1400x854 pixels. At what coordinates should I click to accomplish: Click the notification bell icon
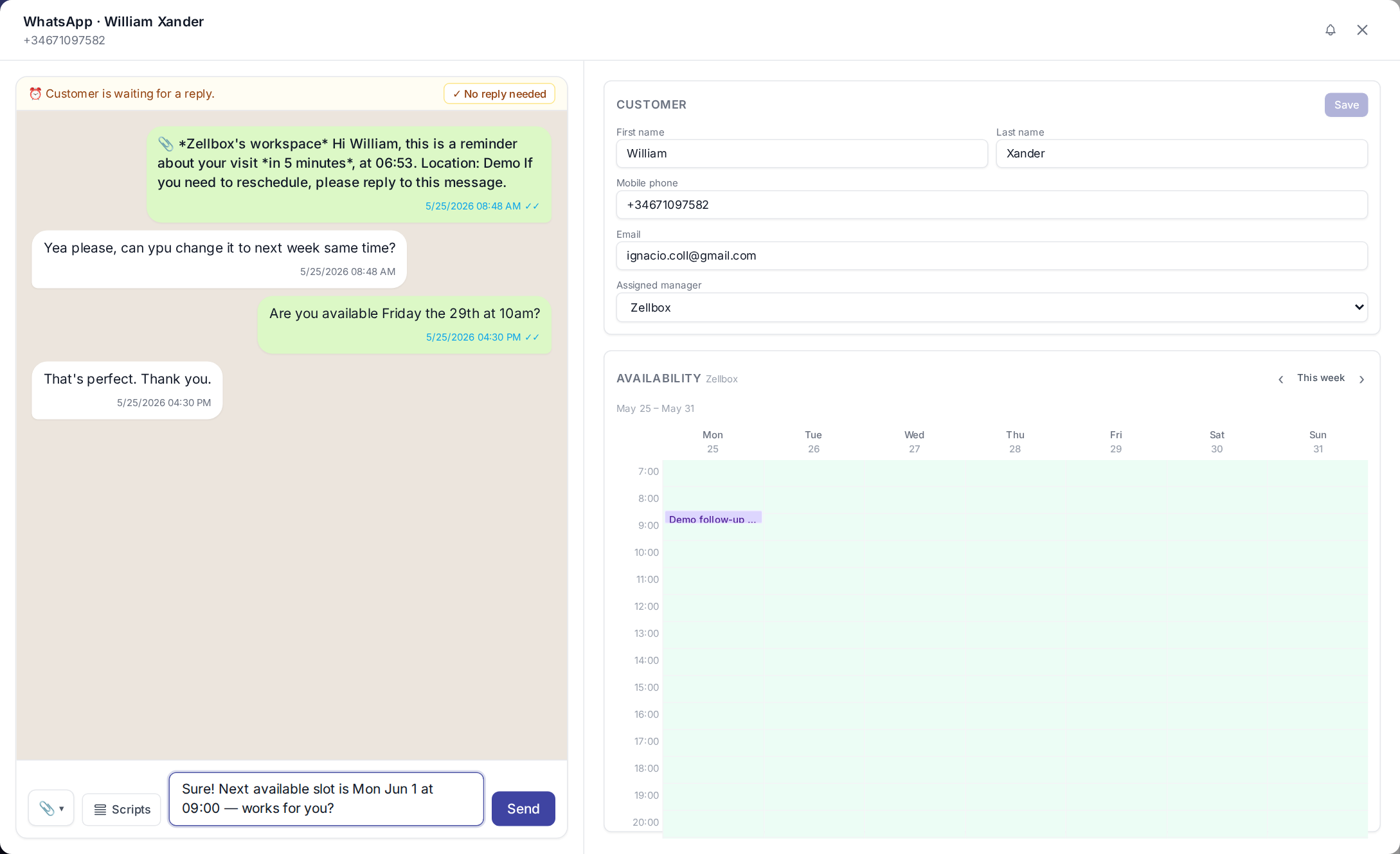coord(1330,30)
